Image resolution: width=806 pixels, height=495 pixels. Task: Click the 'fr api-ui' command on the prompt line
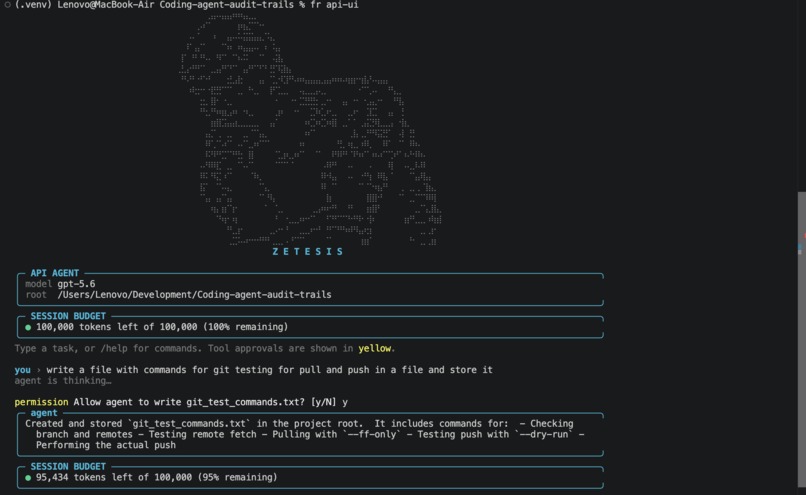tap(334, 5)
